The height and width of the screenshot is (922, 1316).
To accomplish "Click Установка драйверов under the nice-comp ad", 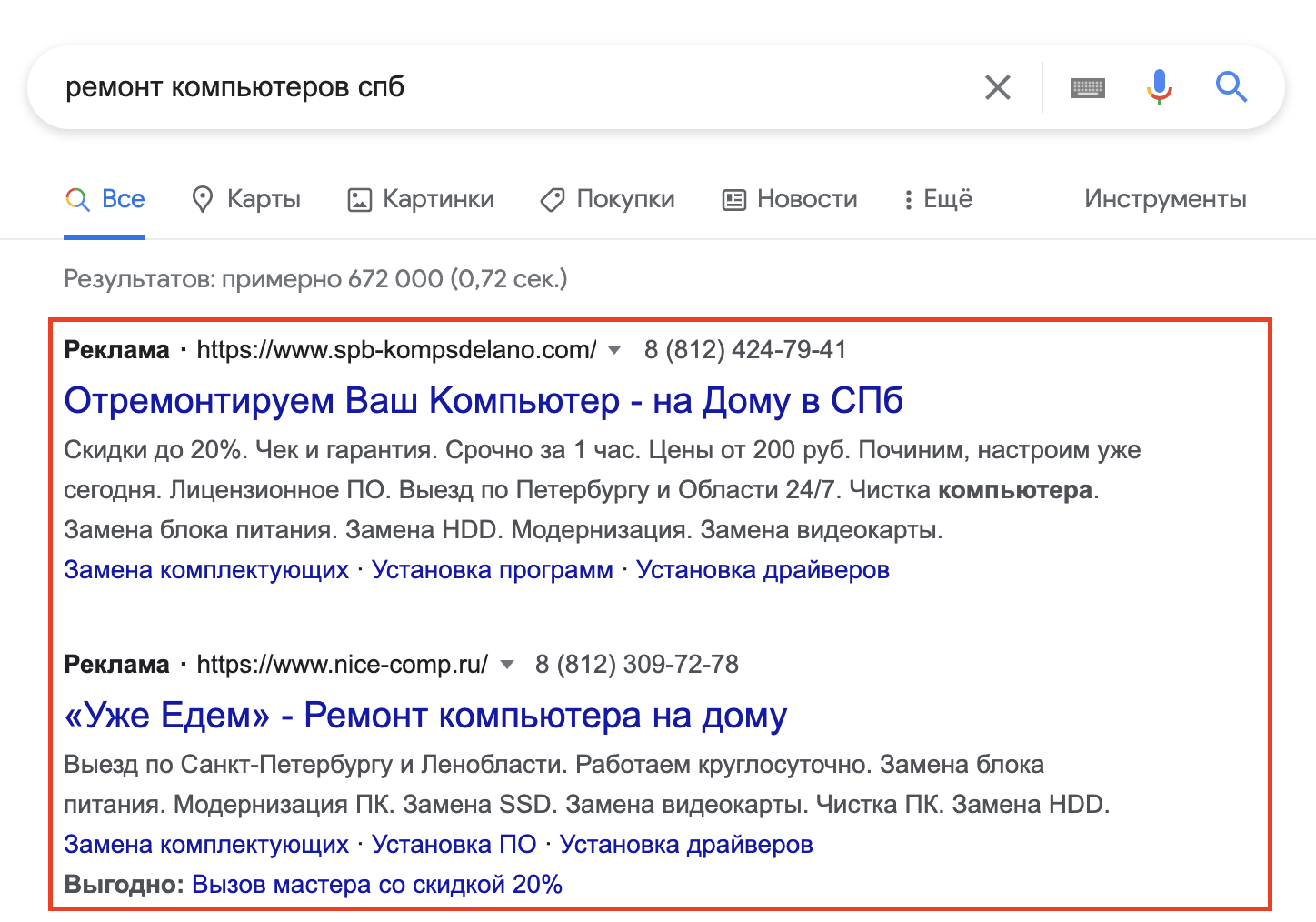I will [x=686, y=845].
